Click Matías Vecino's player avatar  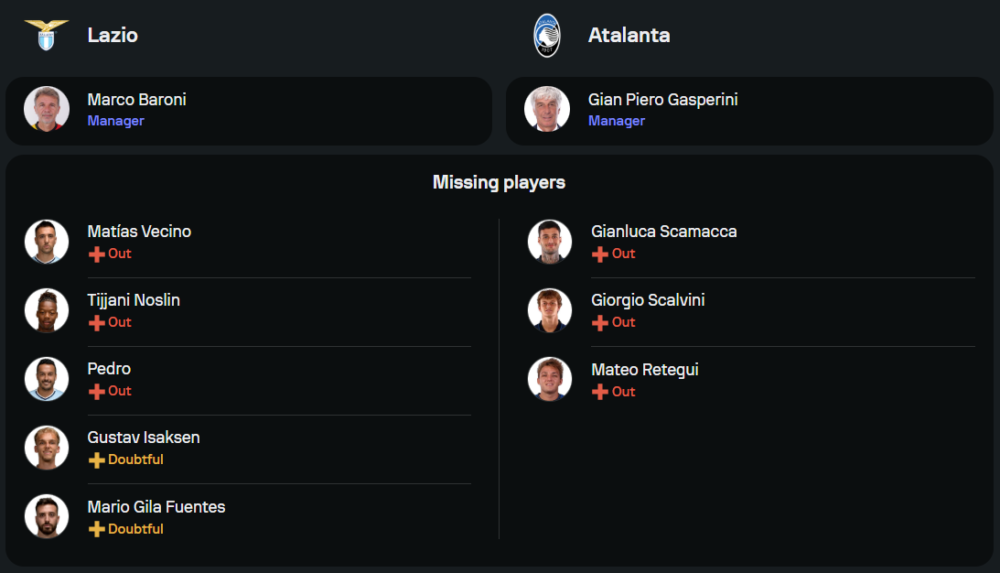46,241
